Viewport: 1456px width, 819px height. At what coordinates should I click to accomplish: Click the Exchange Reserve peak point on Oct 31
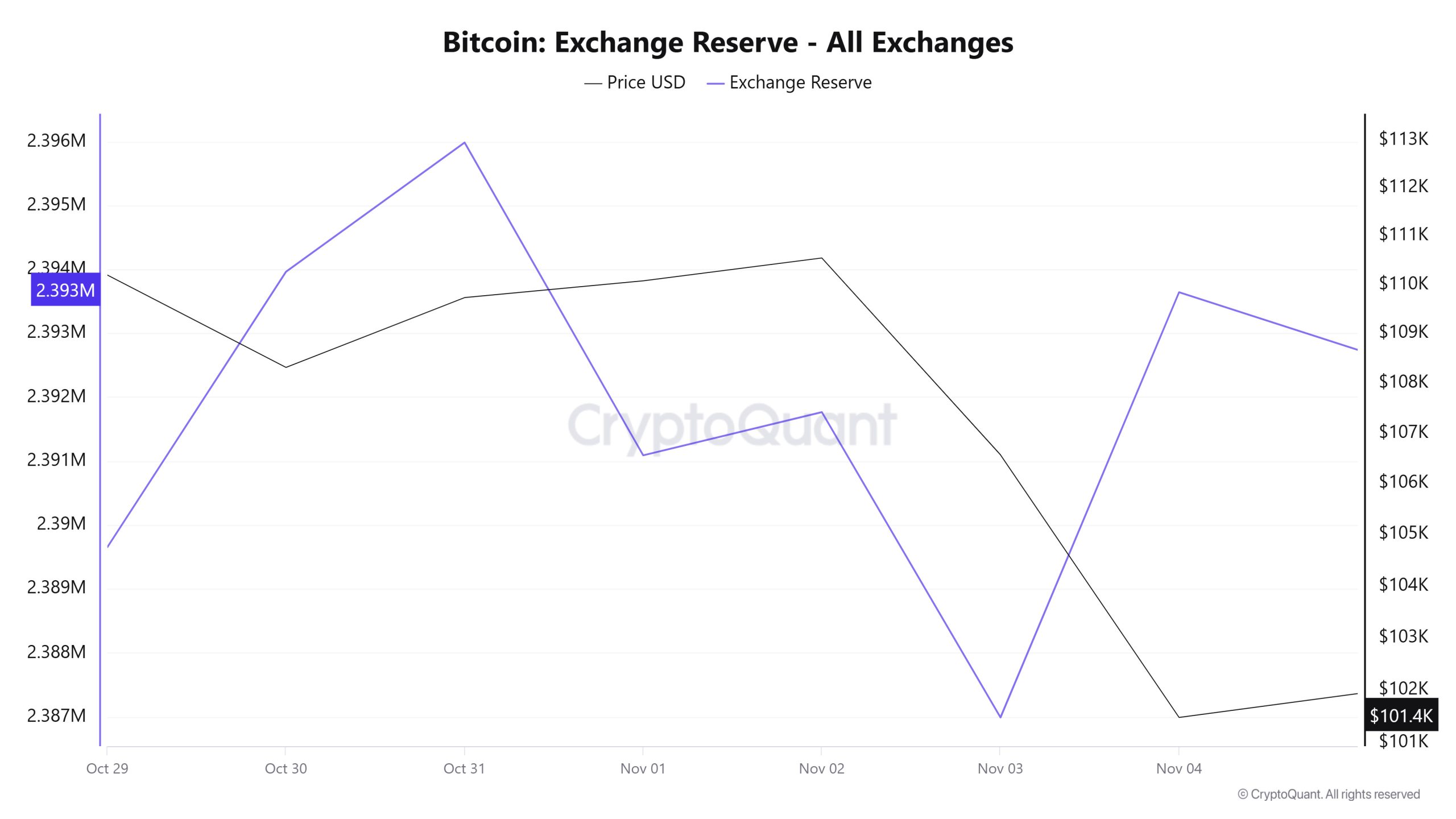point(465,142)
